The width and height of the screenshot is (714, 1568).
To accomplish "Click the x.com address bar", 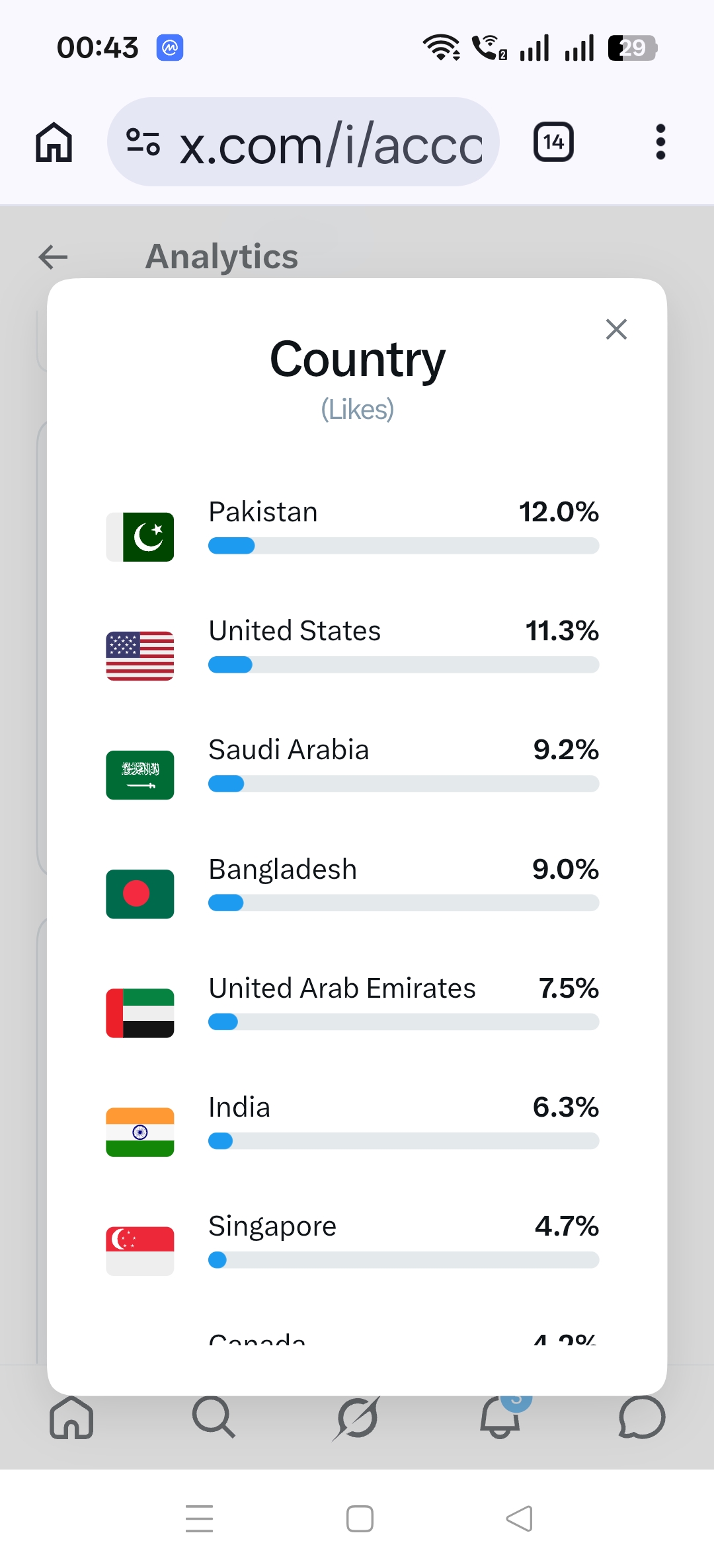I will click(x=303, y=142).
